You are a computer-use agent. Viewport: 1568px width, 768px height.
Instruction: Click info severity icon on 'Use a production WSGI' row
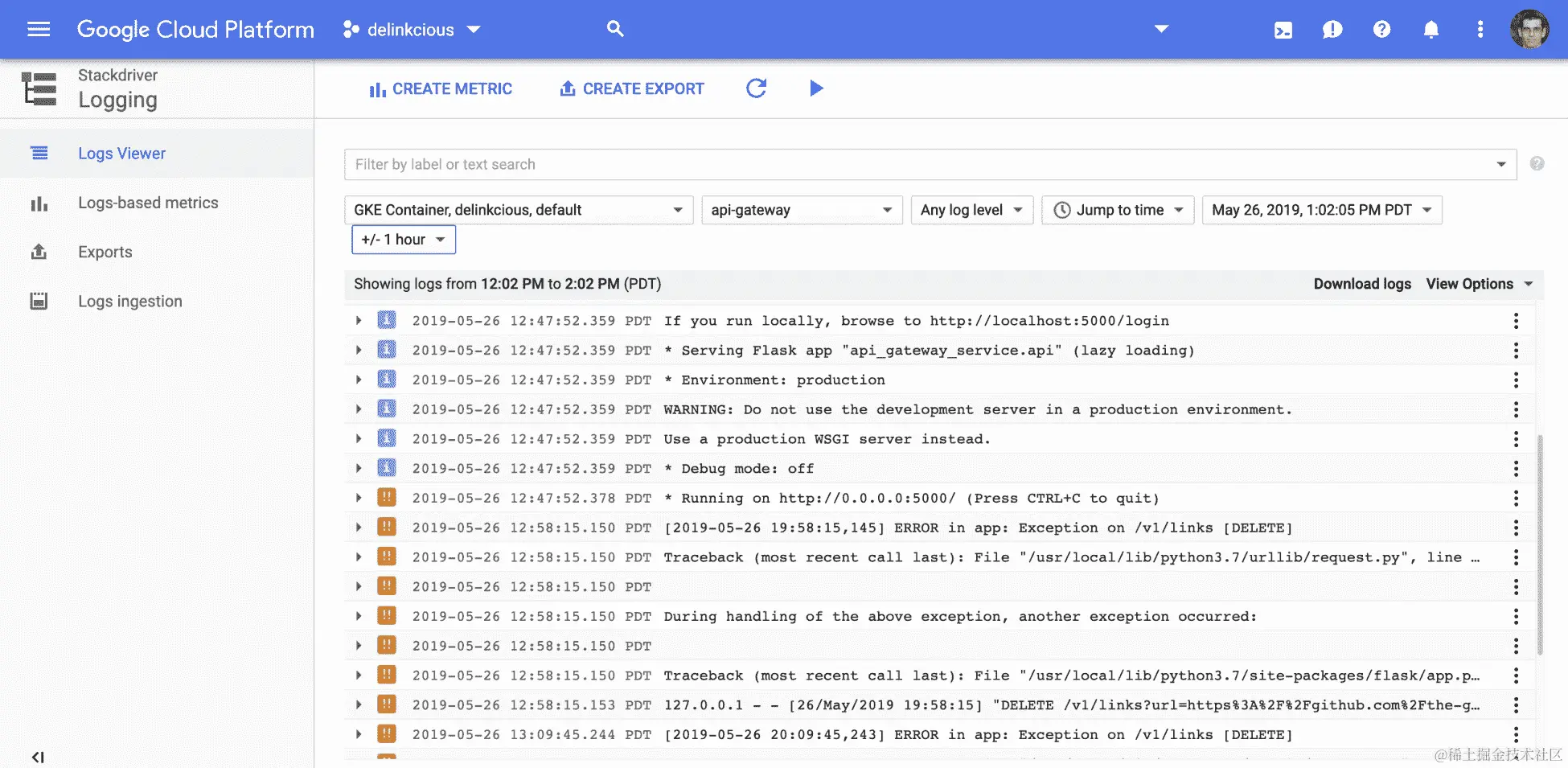(387, 438)
